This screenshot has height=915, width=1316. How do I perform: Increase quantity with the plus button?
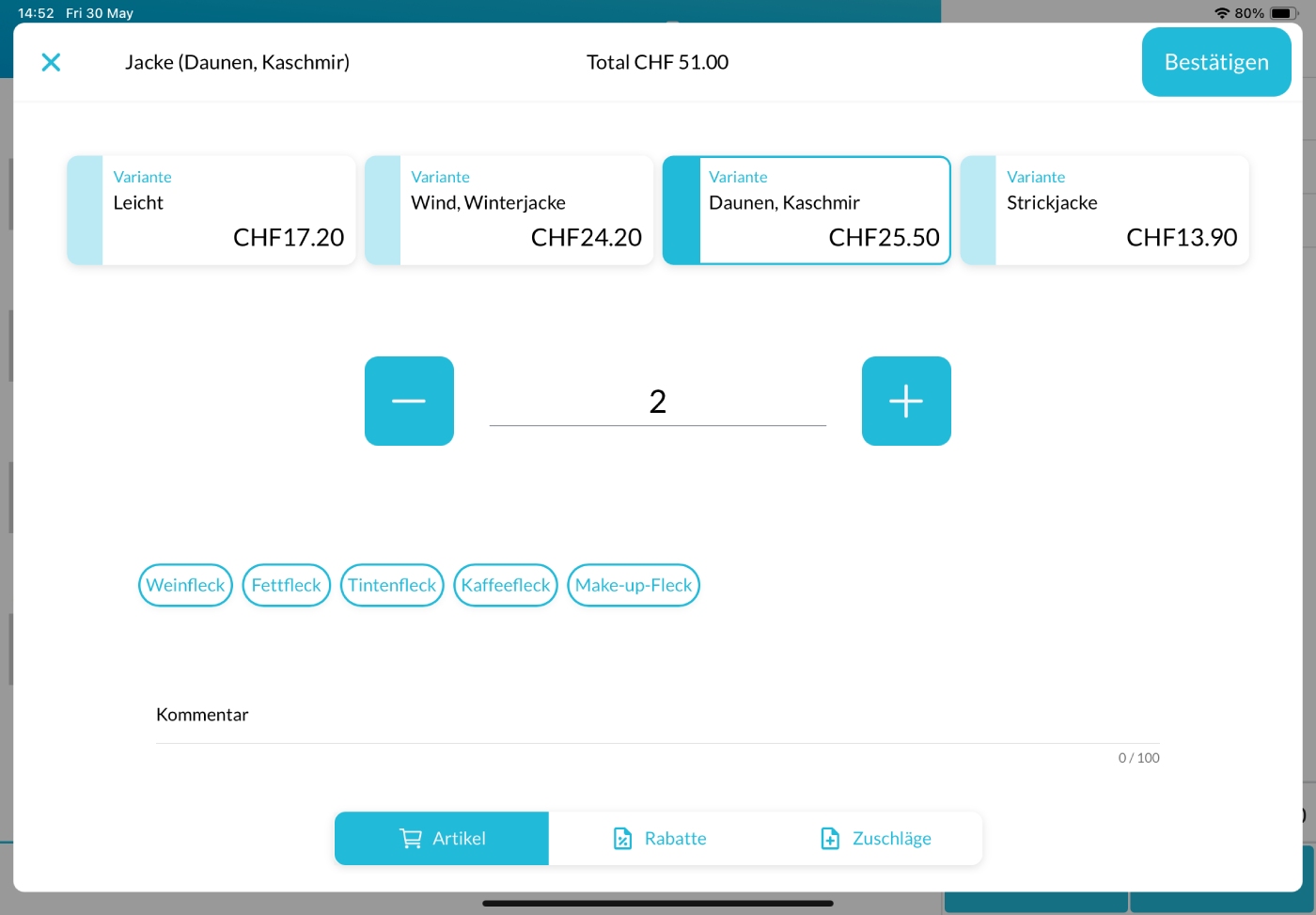click(x=906, y=401)
